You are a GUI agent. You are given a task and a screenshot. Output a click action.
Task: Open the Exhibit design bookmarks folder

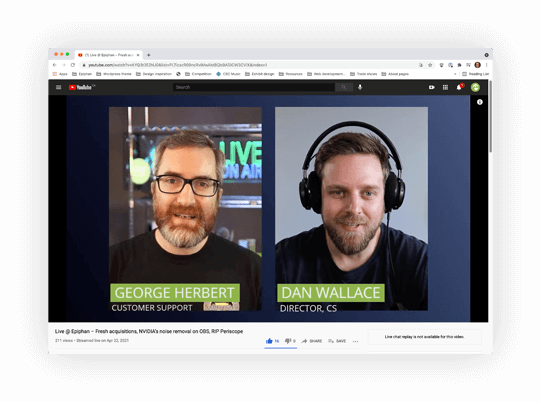260,74
